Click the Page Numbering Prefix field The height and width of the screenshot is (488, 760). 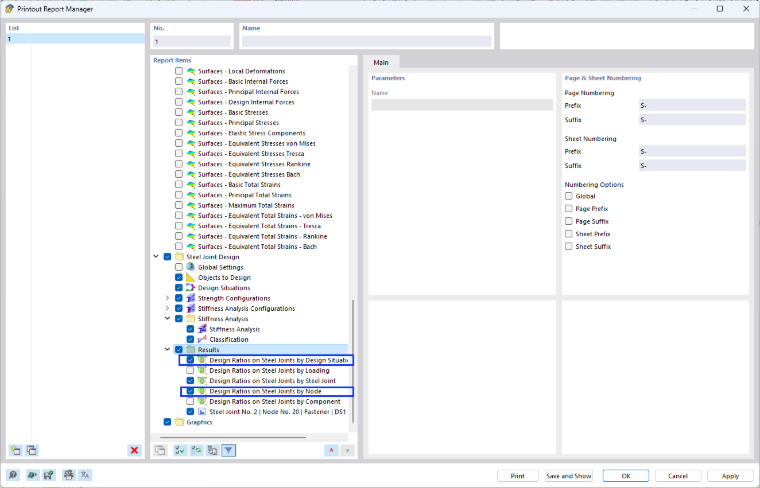click(692, 105)
